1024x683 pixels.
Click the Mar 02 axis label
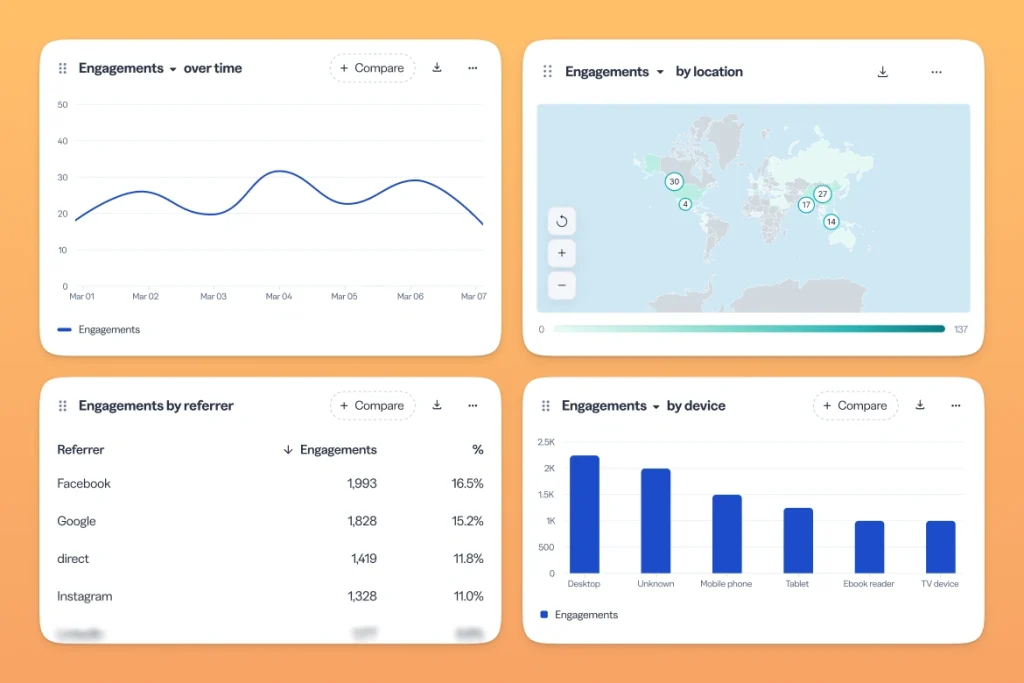click(x=145, y=296)
